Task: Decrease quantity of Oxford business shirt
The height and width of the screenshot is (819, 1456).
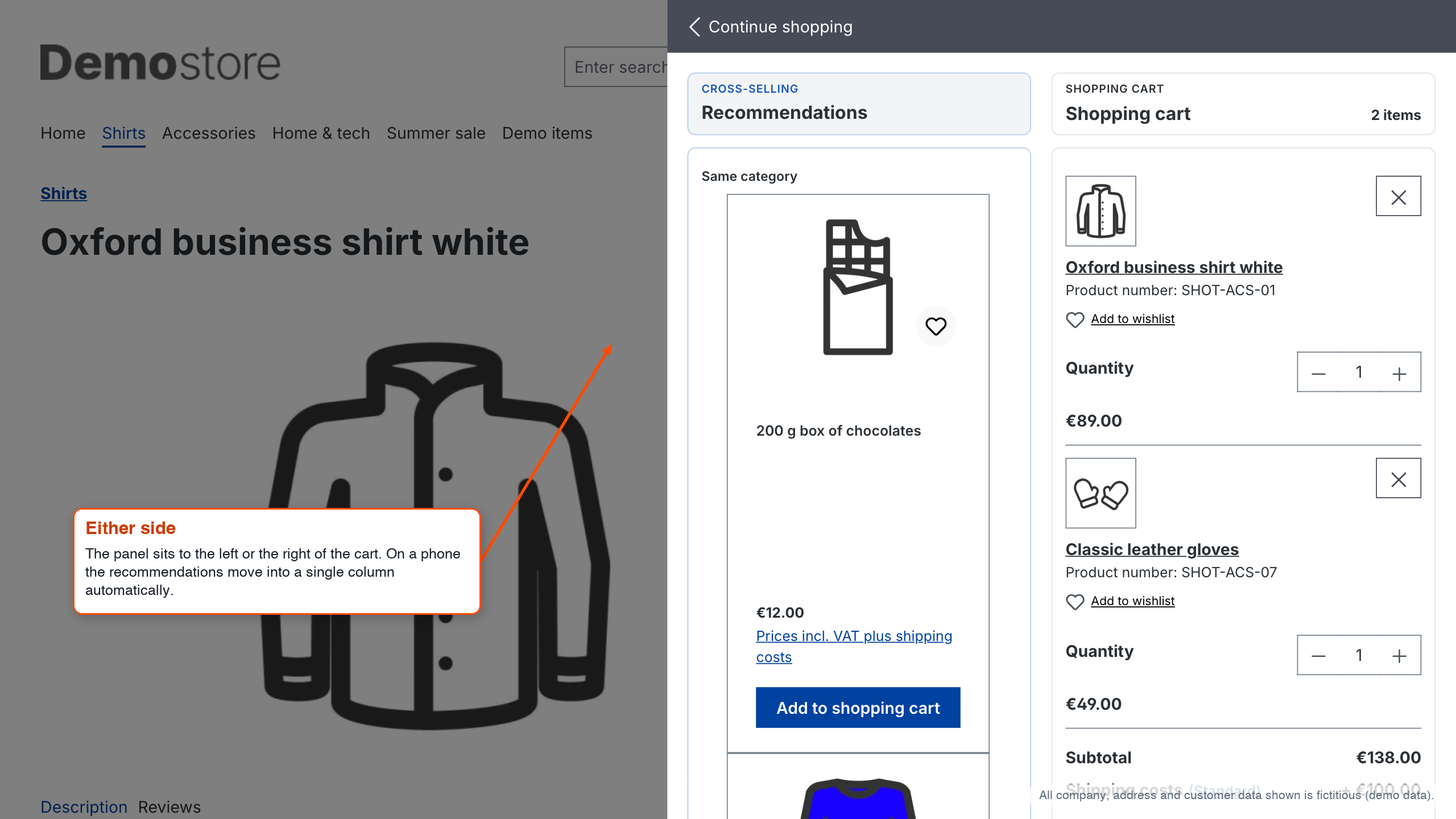Action: pos(1318,373)
